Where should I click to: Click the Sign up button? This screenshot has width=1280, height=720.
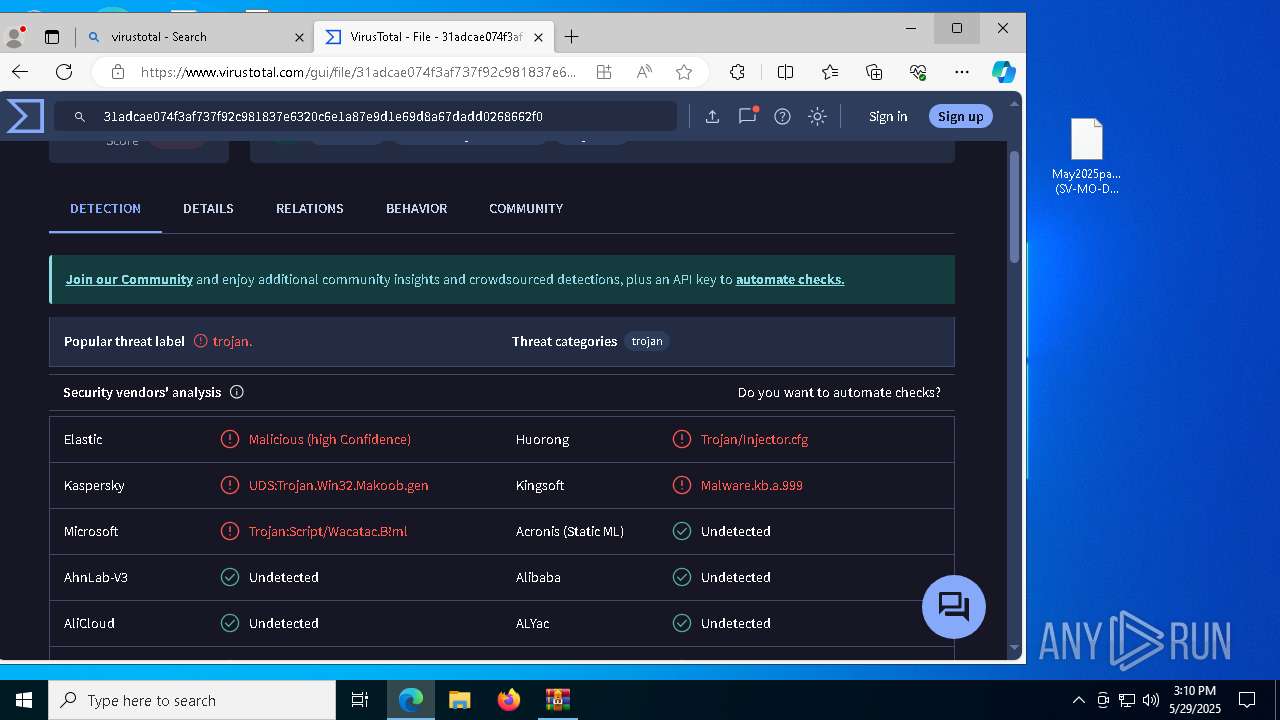pyautogui.click(x=960, y=117)
